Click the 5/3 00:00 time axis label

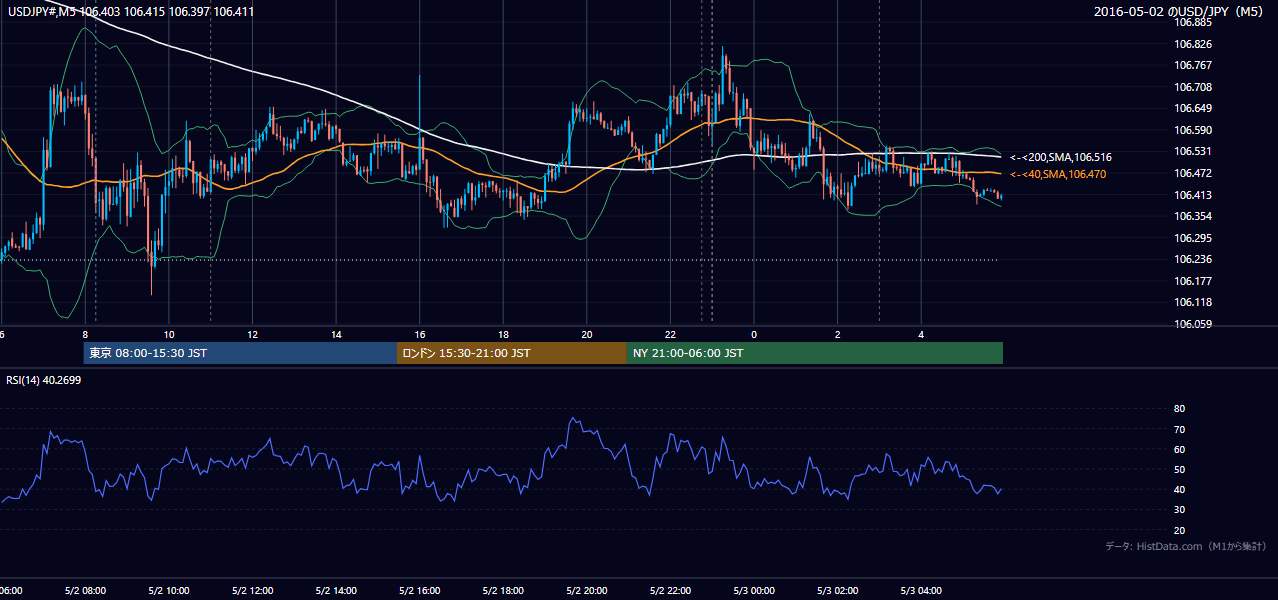[x=754, y=591]
